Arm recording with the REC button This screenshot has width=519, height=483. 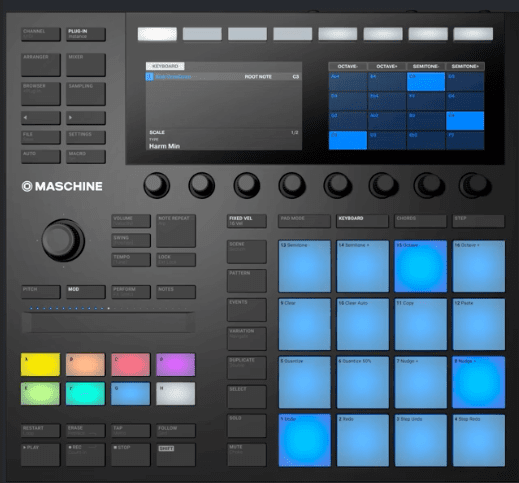86,454
